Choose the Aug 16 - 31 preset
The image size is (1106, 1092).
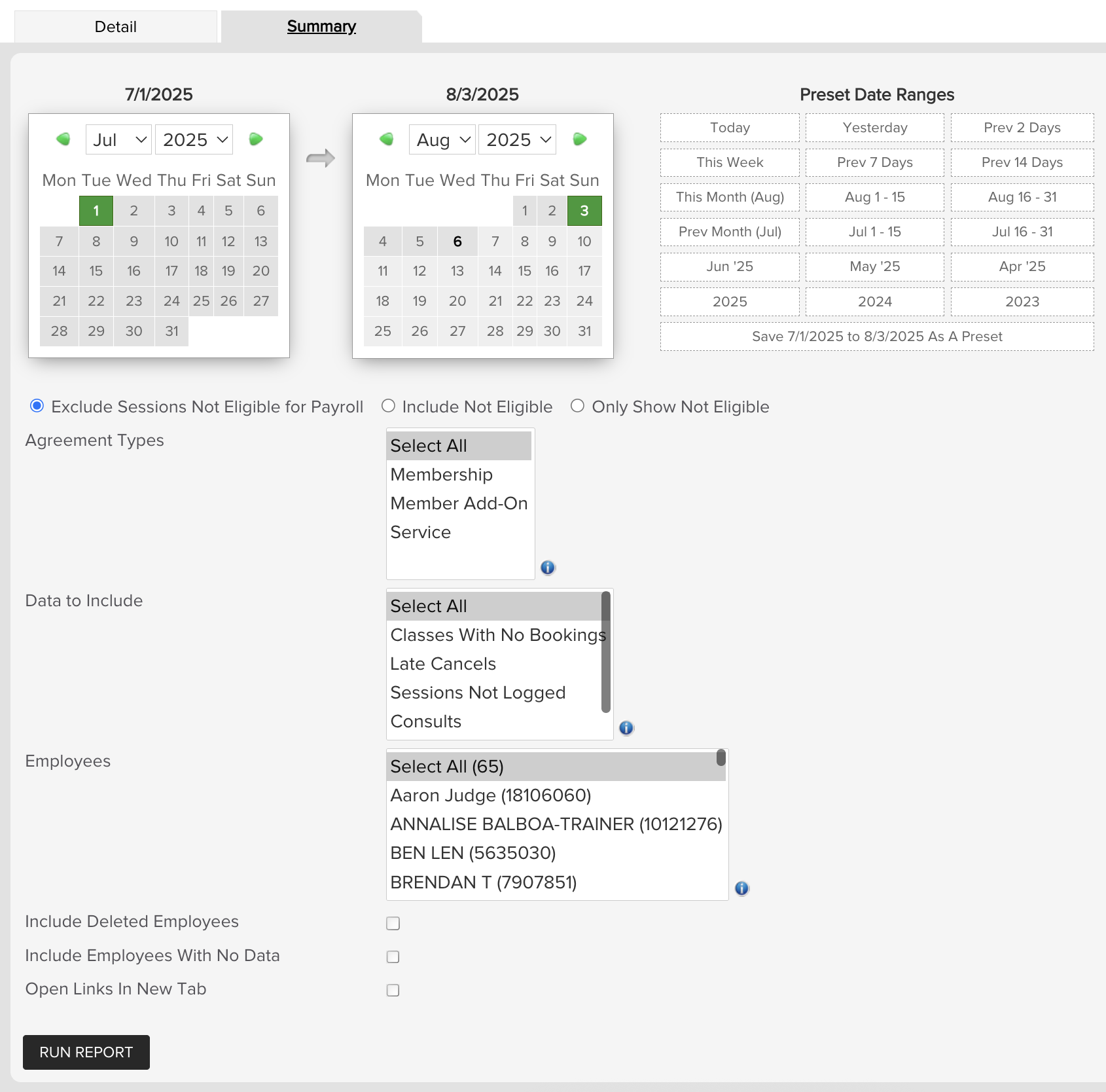[1022, 197]
